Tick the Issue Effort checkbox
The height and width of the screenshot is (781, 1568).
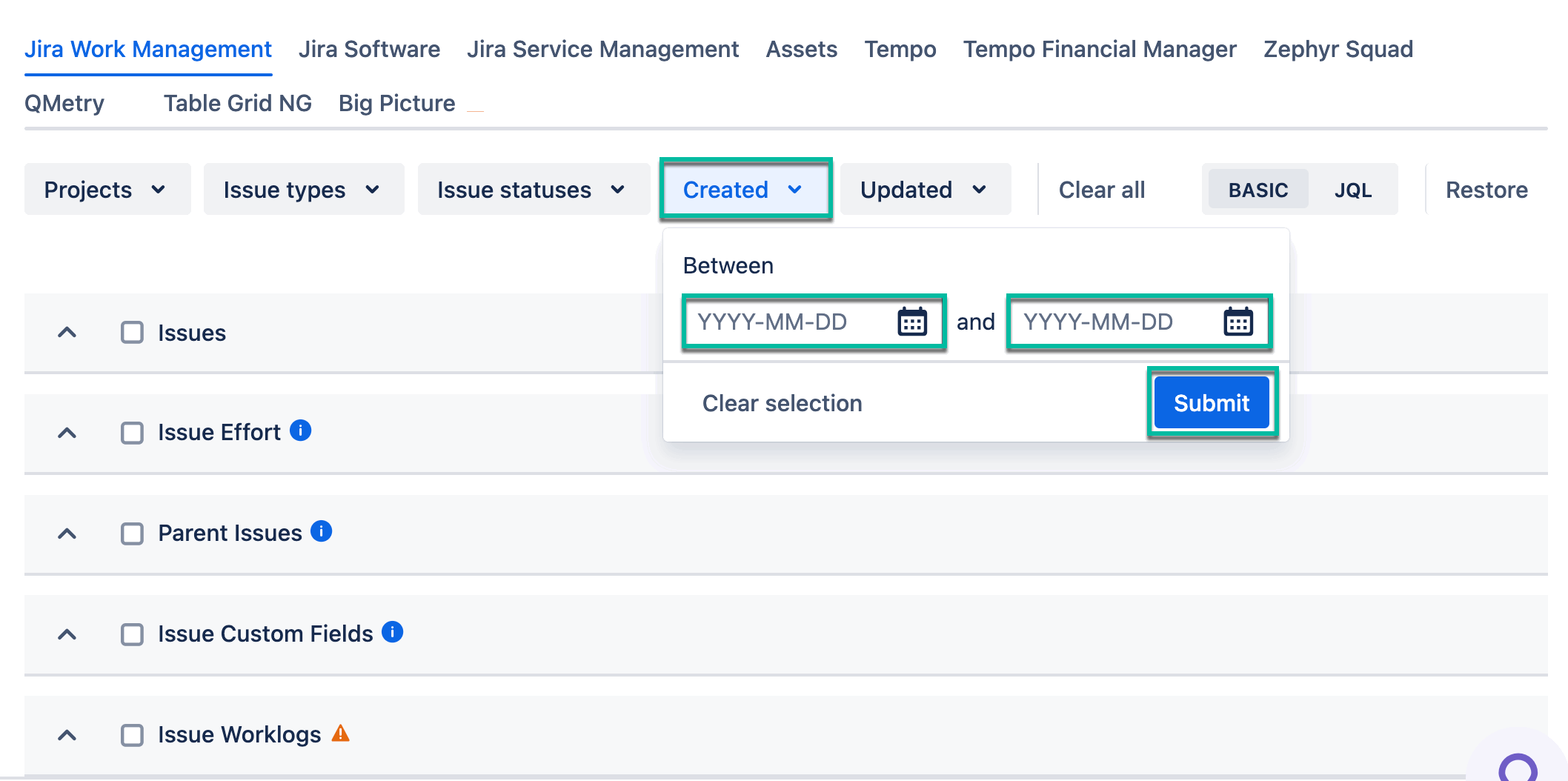(x=132, y=433)
